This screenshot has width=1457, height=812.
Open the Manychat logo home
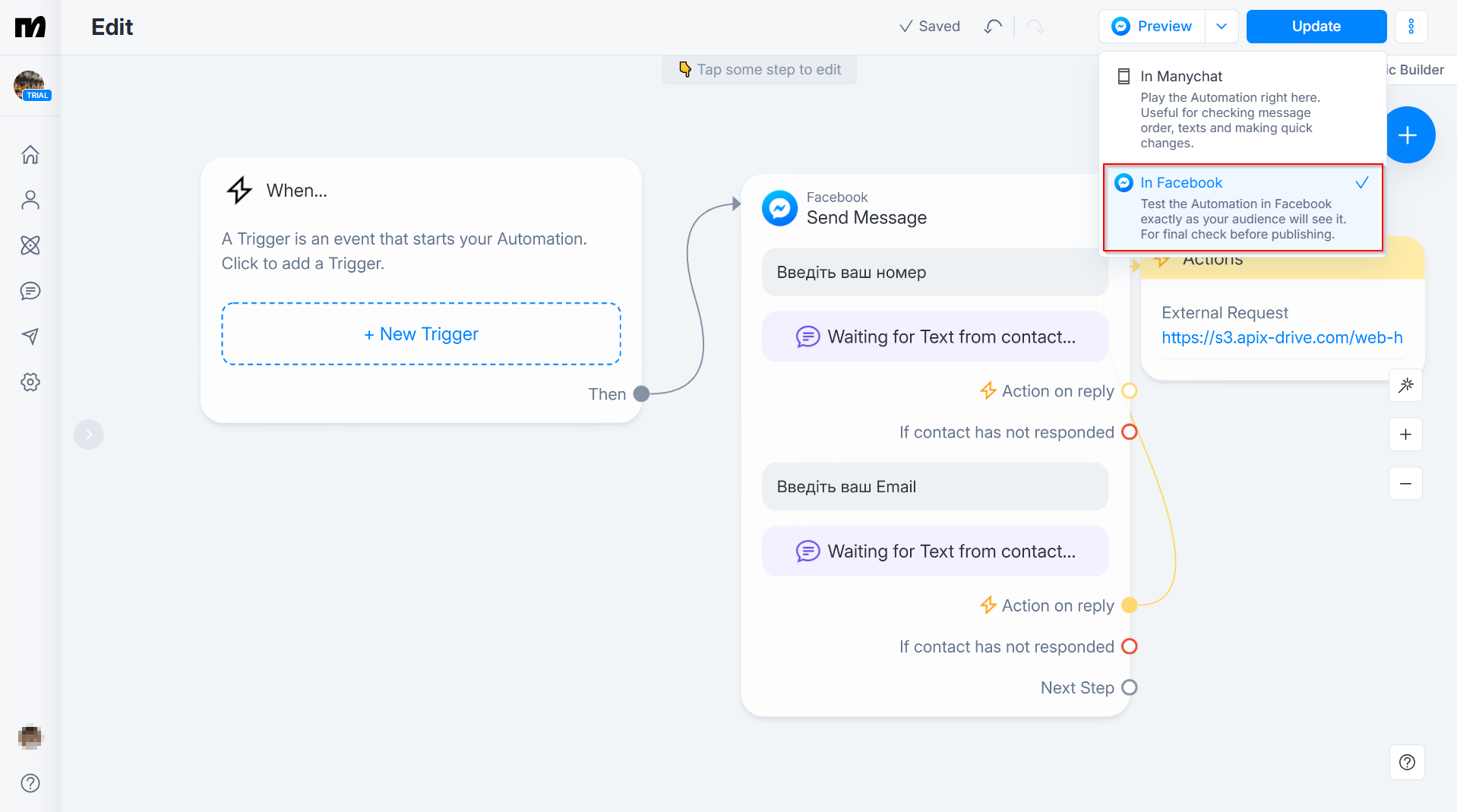tap(30, 27)
